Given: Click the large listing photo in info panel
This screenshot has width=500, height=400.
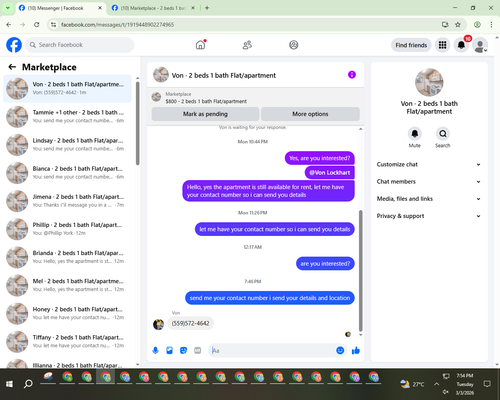Looking at the screenshot, I should [429, 82].
